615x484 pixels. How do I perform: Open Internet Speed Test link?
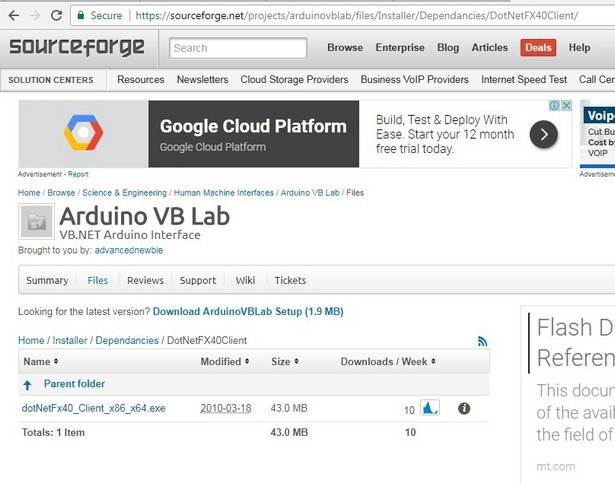pyautogui.click(x=524, y=80)
